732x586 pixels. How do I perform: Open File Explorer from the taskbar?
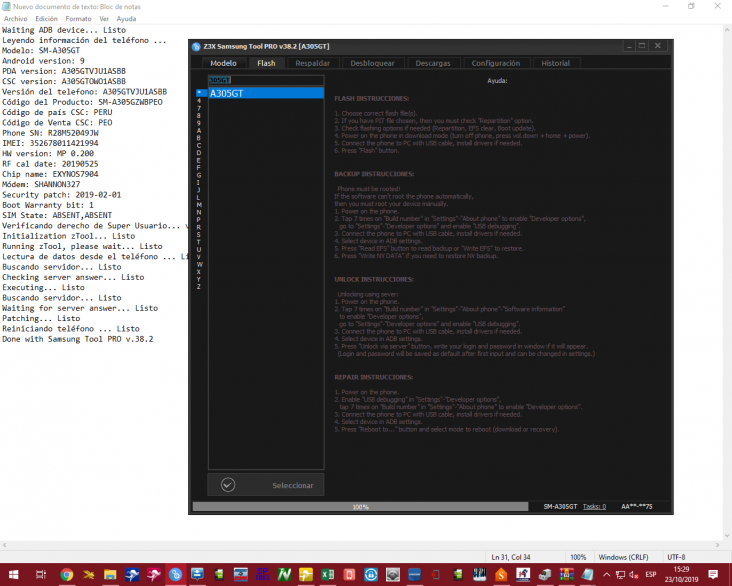pyautogui.click(x=110, y=574)
